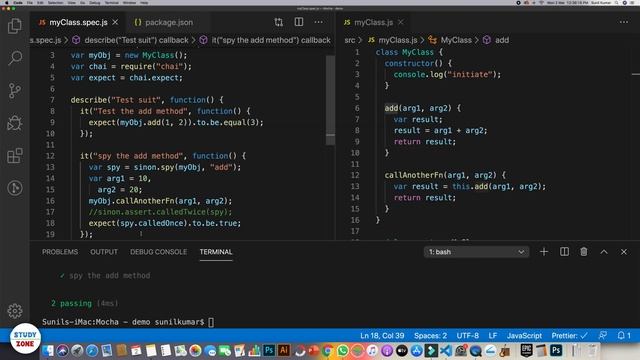Screen dimensions: 640x360
Task: Open Photoshop from the dock next to Illustrator
Action: point(269,350)
